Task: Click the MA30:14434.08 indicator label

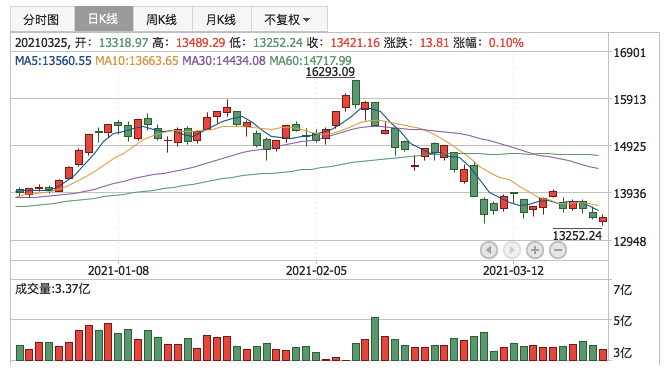Action: pos(224,61)
